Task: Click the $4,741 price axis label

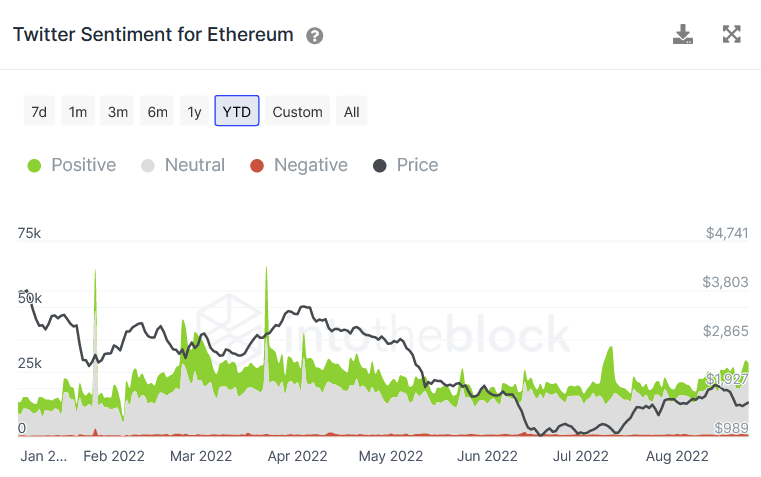Action: click(726, 233)
